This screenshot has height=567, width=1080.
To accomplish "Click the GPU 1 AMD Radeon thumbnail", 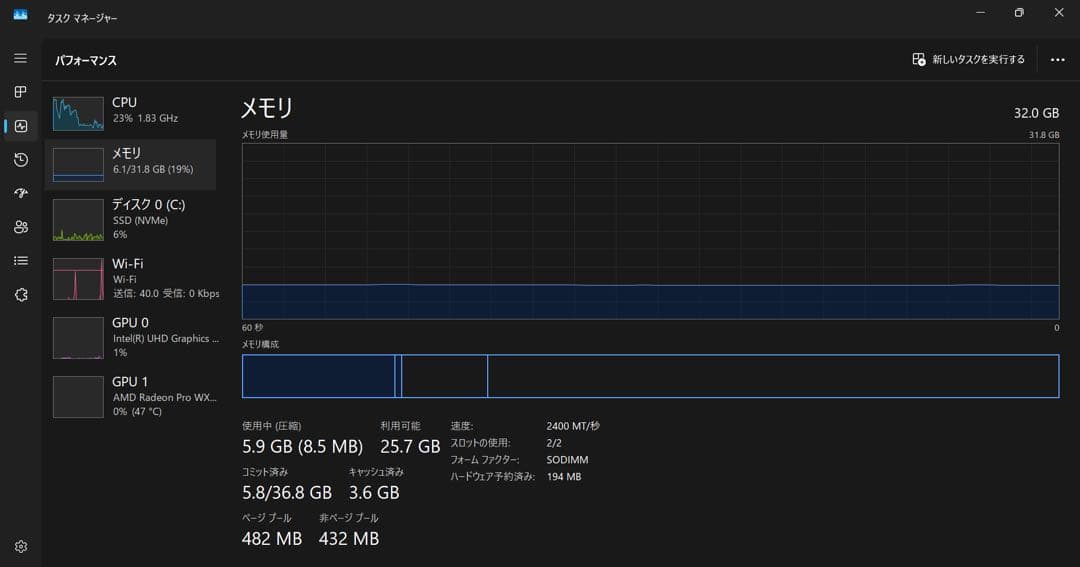I will point(78,397).
